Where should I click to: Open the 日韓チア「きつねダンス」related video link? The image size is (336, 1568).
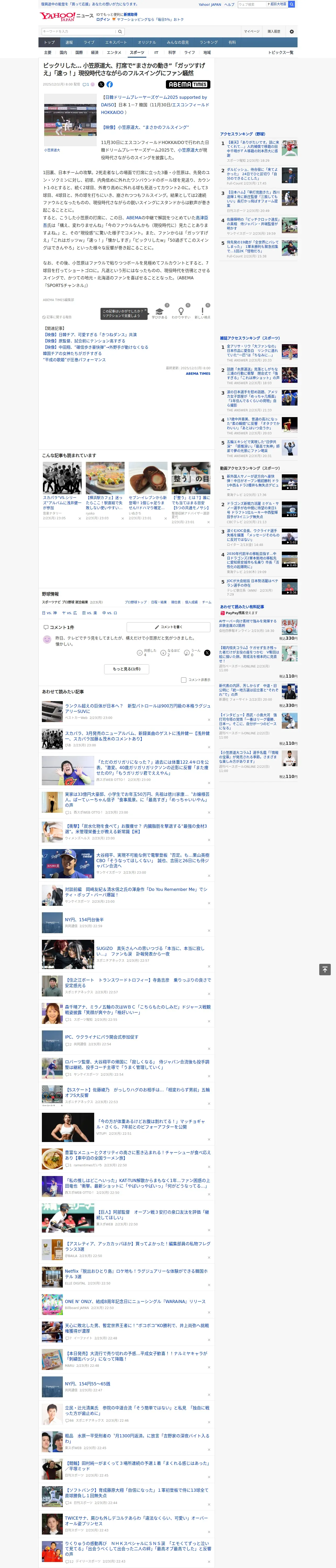90,335
